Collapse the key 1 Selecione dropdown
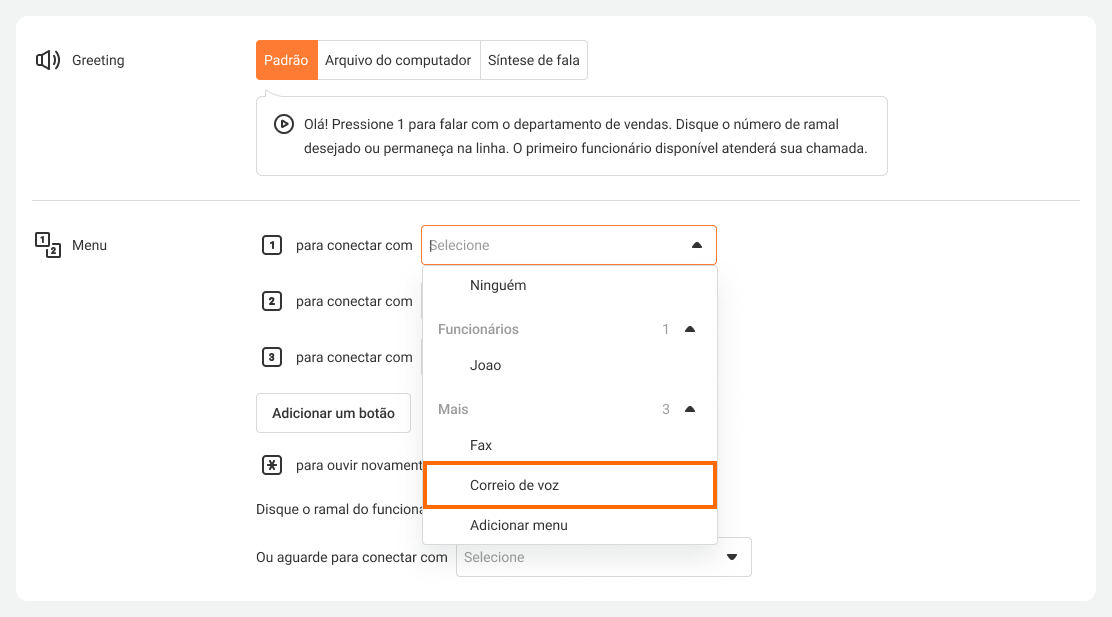 (x=696, y=245)
